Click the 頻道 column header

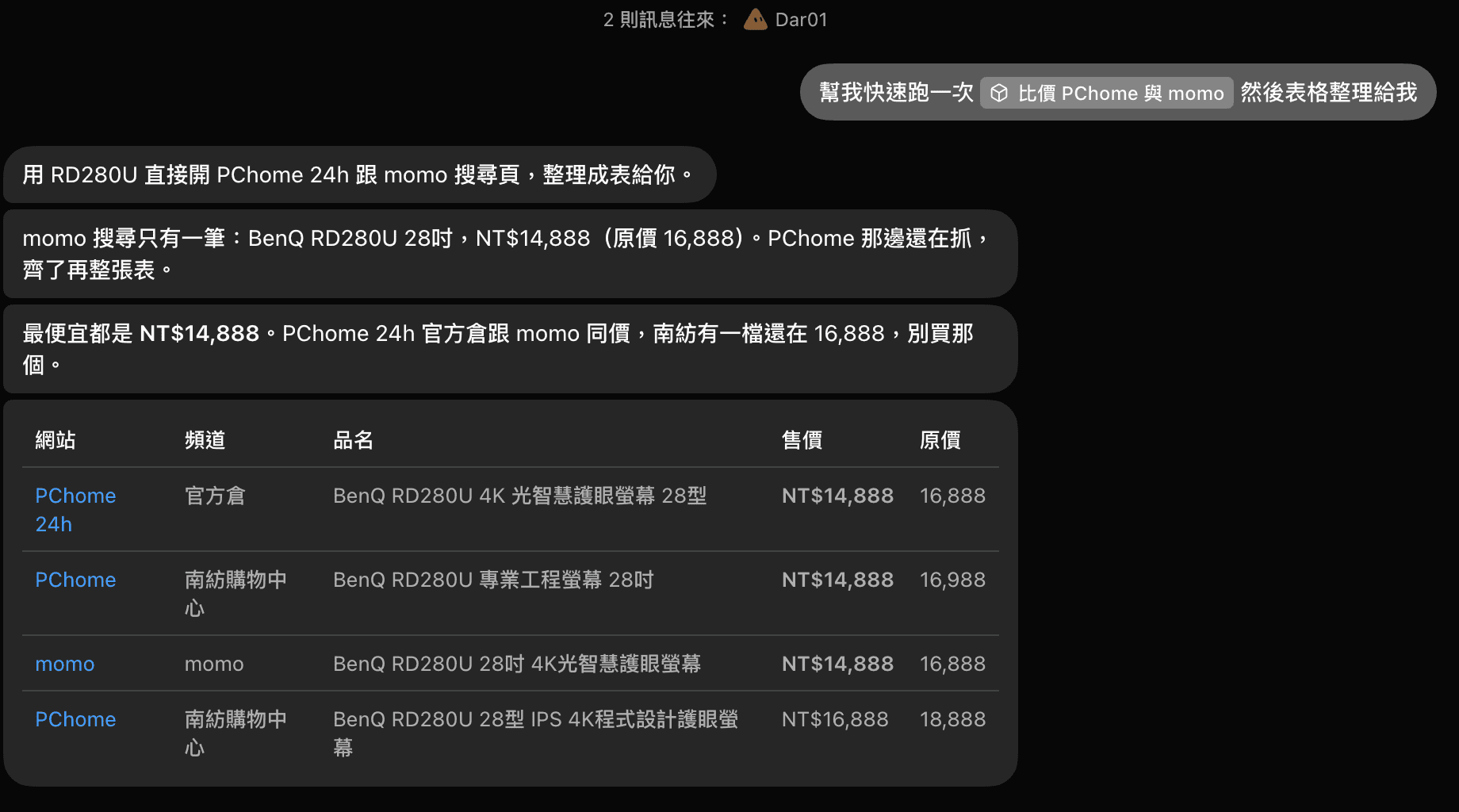[205, 440]
